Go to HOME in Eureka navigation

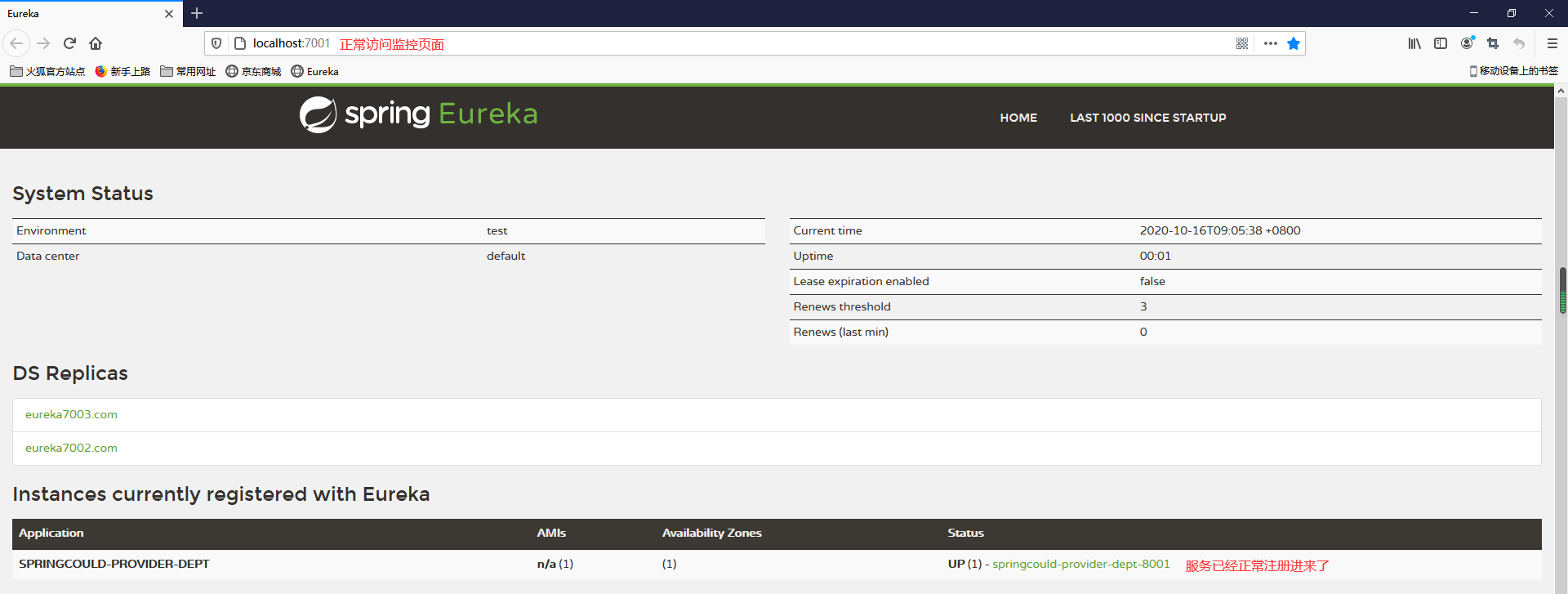1018,118
